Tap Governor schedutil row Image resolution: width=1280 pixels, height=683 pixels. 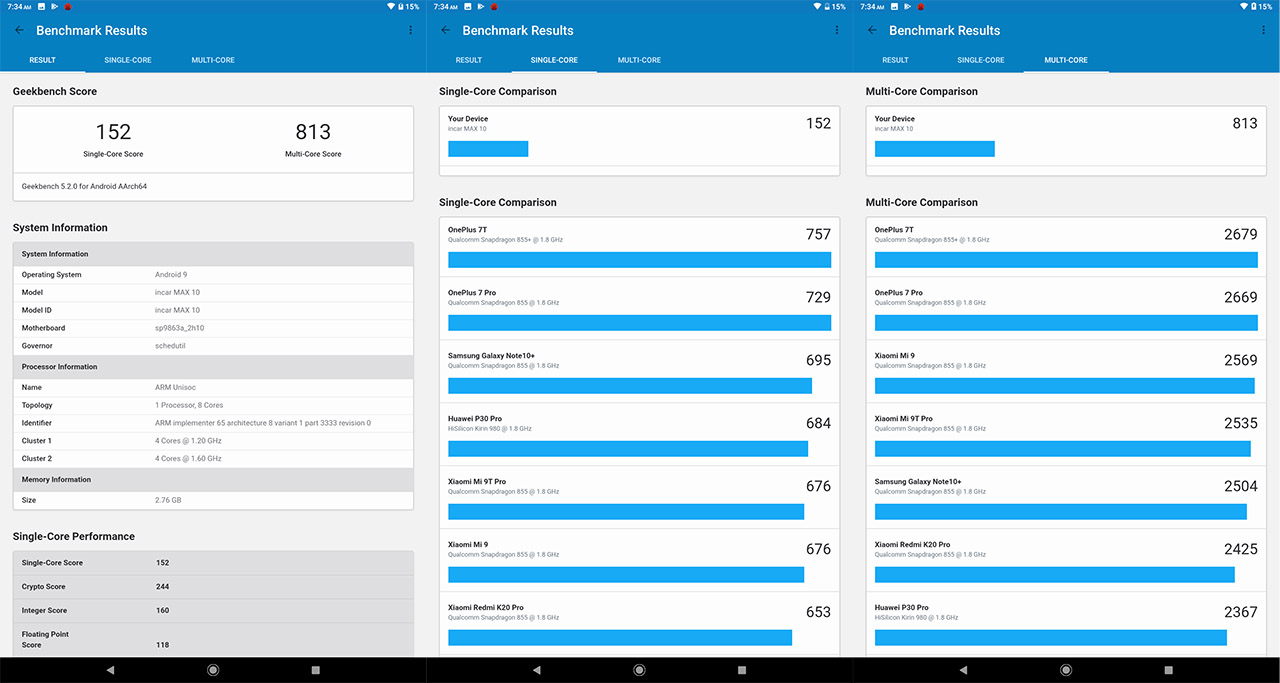click(x=213, y=346)
